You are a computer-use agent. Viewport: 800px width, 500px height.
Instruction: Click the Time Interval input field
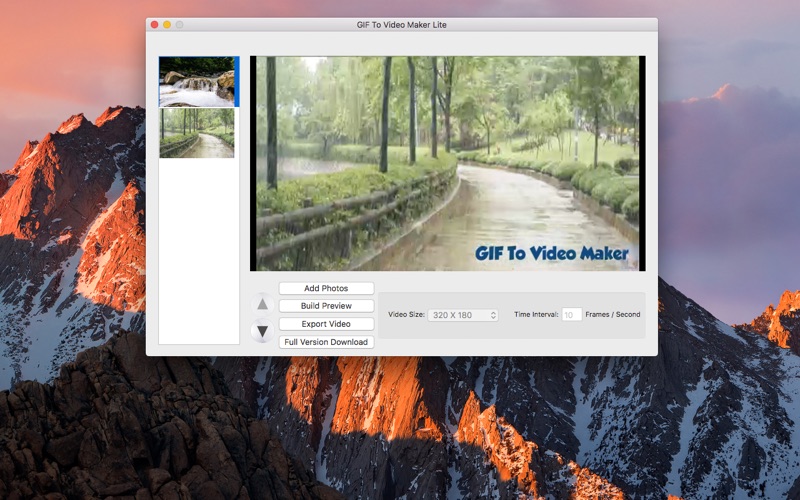pos(571,315)
